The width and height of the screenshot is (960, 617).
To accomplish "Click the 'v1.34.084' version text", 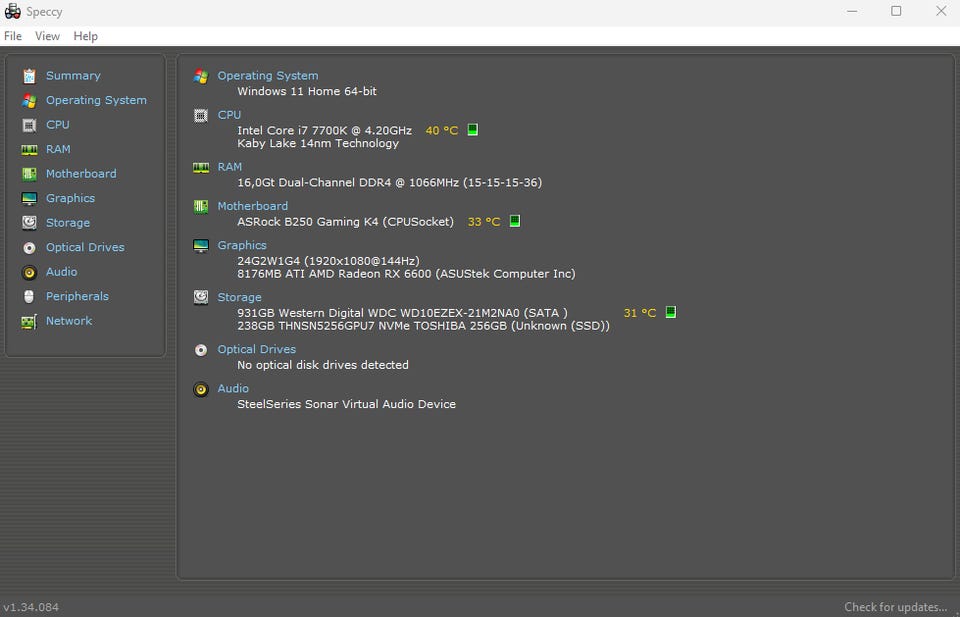I will [31, 607].
